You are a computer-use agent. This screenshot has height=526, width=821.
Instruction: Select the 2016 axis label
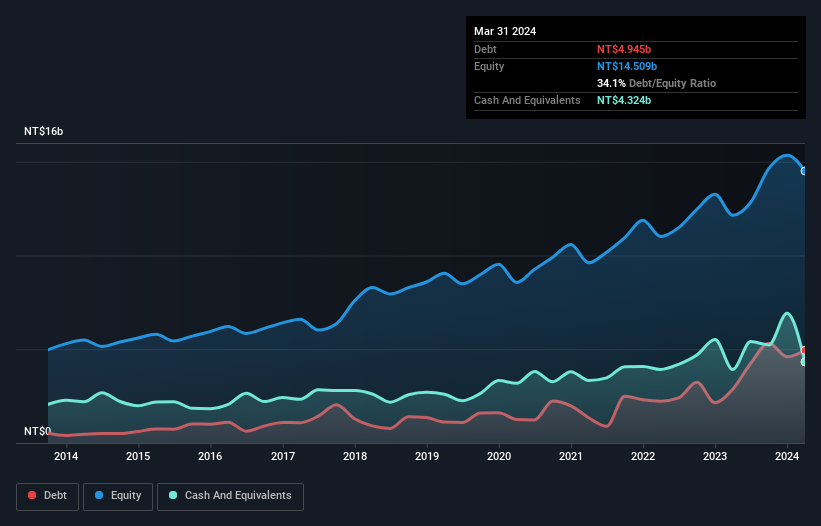[x=210, y=456]
